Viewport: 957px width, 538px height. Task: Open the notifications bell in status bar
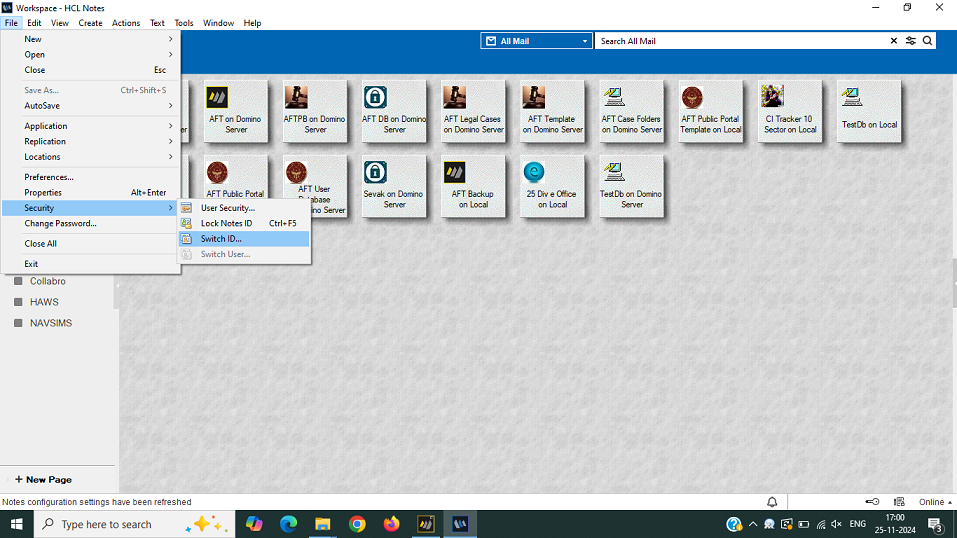[x=772, y=502]
